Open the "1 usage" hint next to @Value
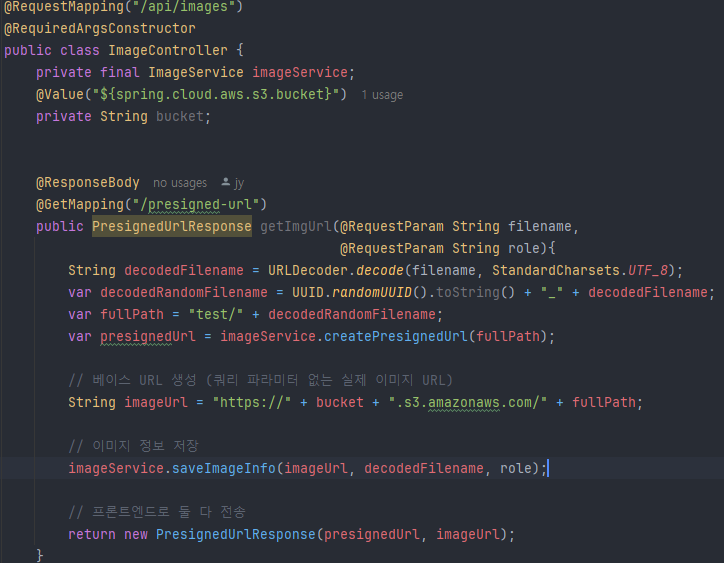The image size is (724, 563). 382,95
